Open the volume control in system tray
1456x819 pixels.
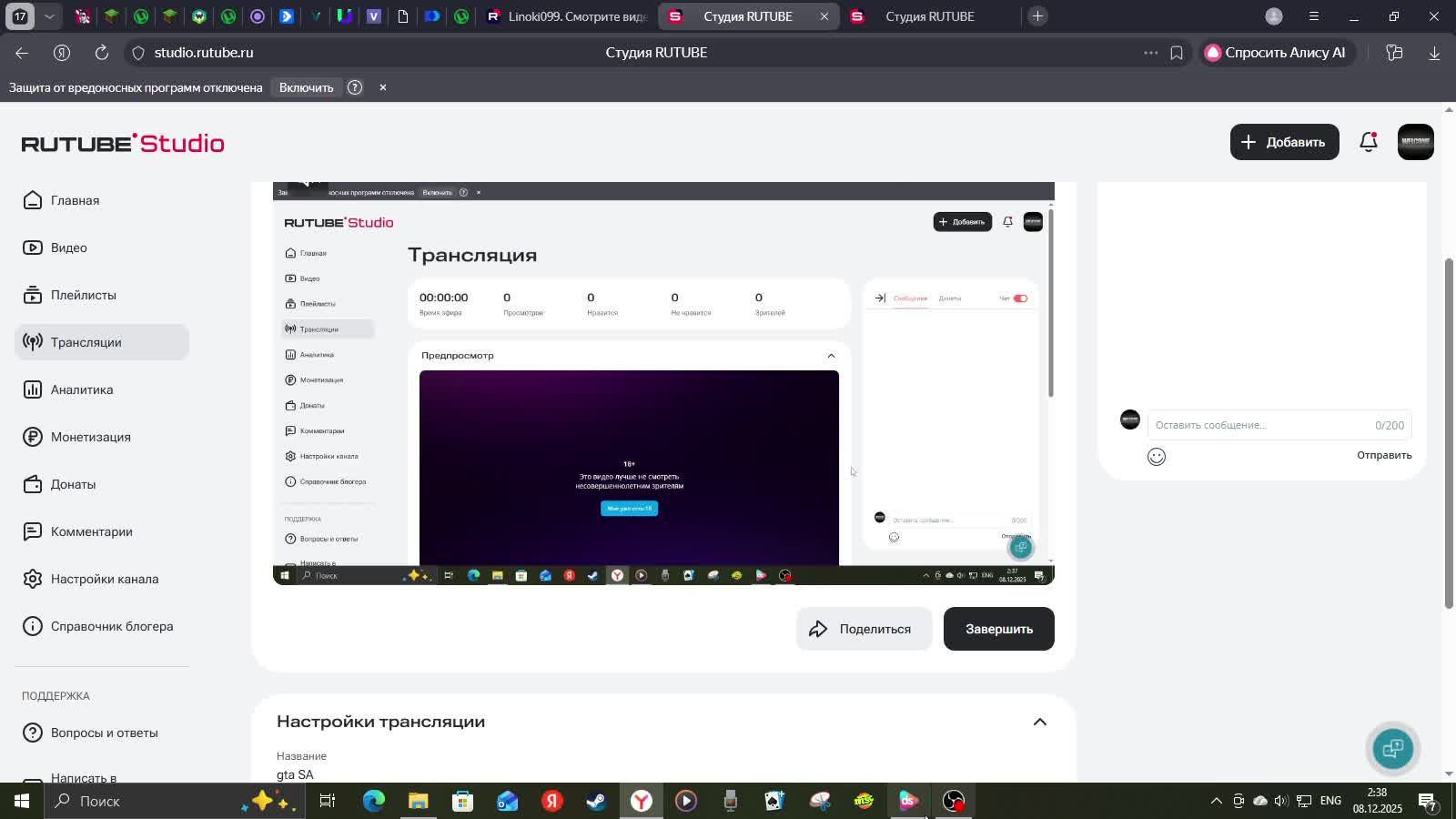tap(1281, 801)
